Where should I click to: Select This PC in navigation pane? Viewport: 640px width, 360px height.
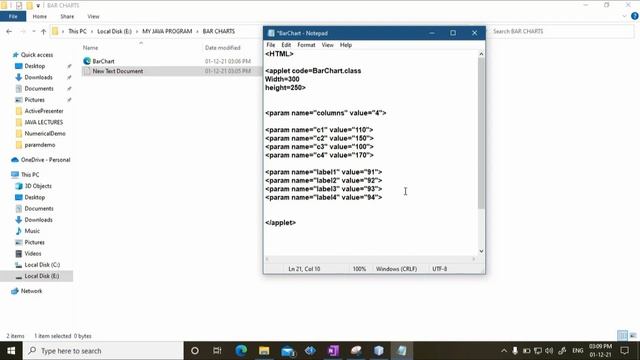[x=30, y=175]
